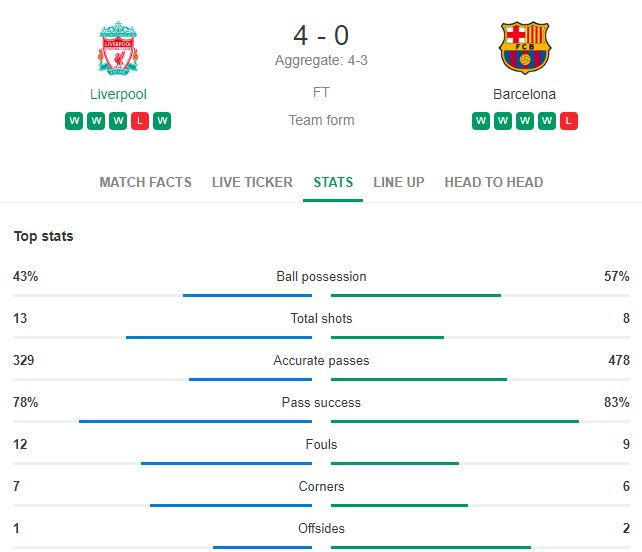642x552 pixels.
Task: Click the Barcelona club crest
Action: (524, 48)
